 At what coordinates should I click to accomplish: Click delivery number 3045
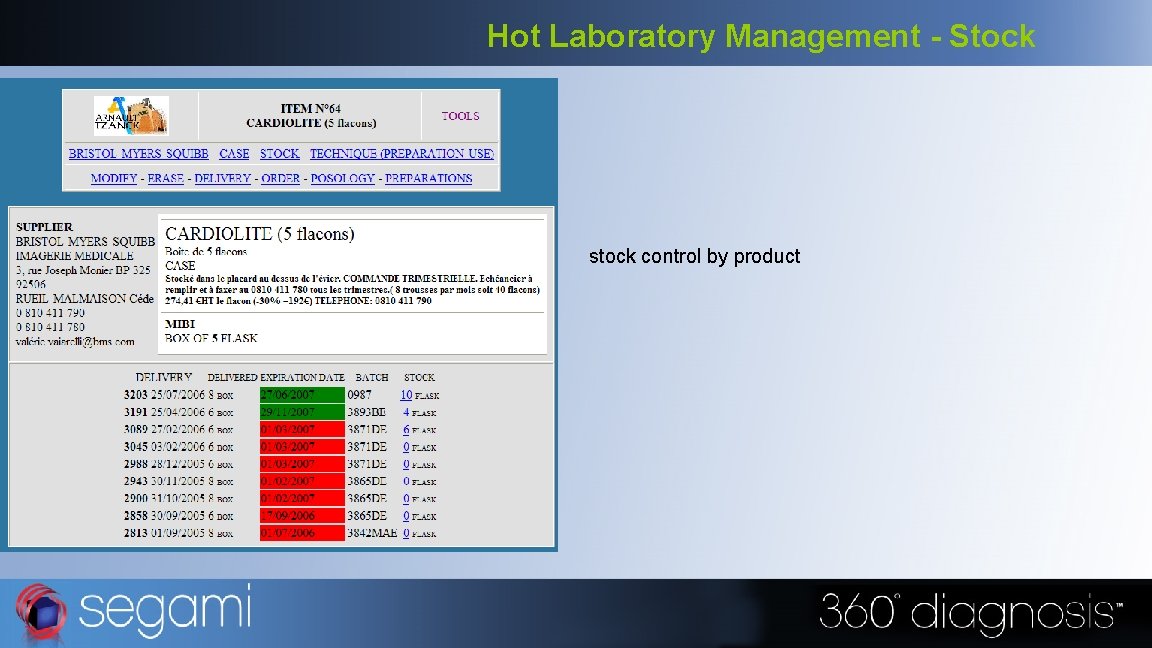click(x=136, y=447)
